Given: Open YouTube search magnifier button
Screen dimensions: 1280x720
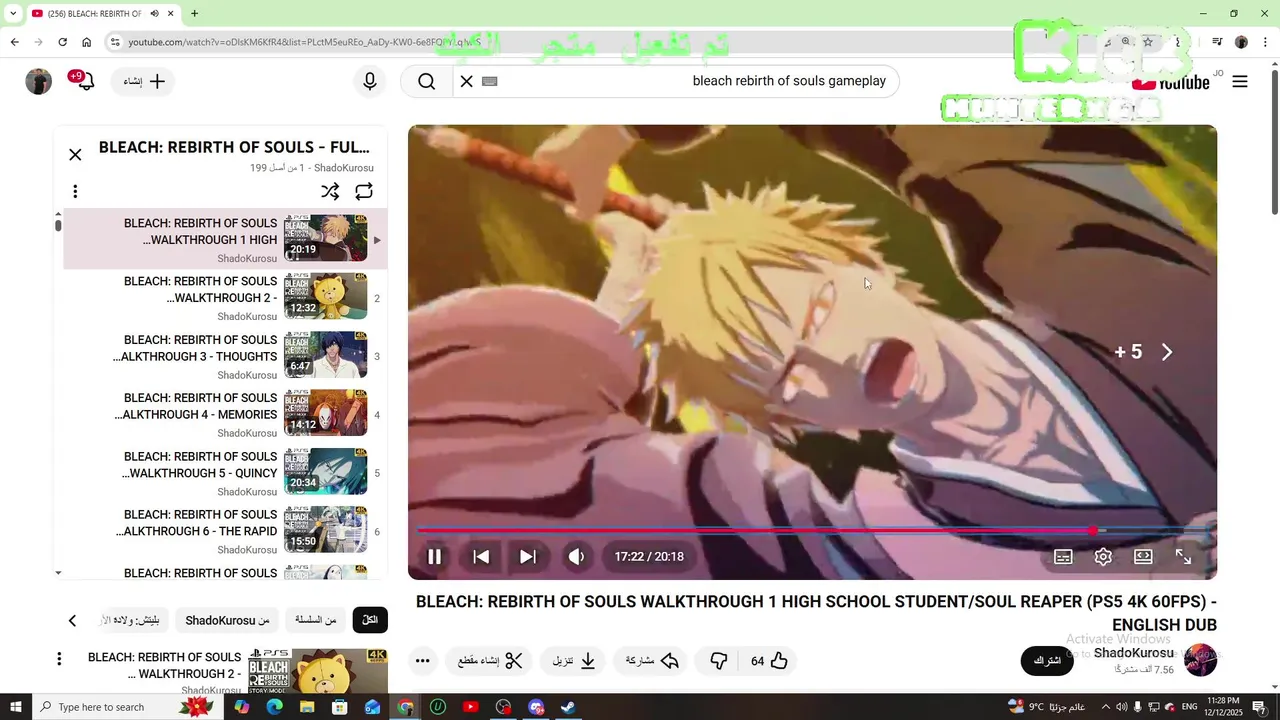Looking at the screenshot, I should pos(427,81).
